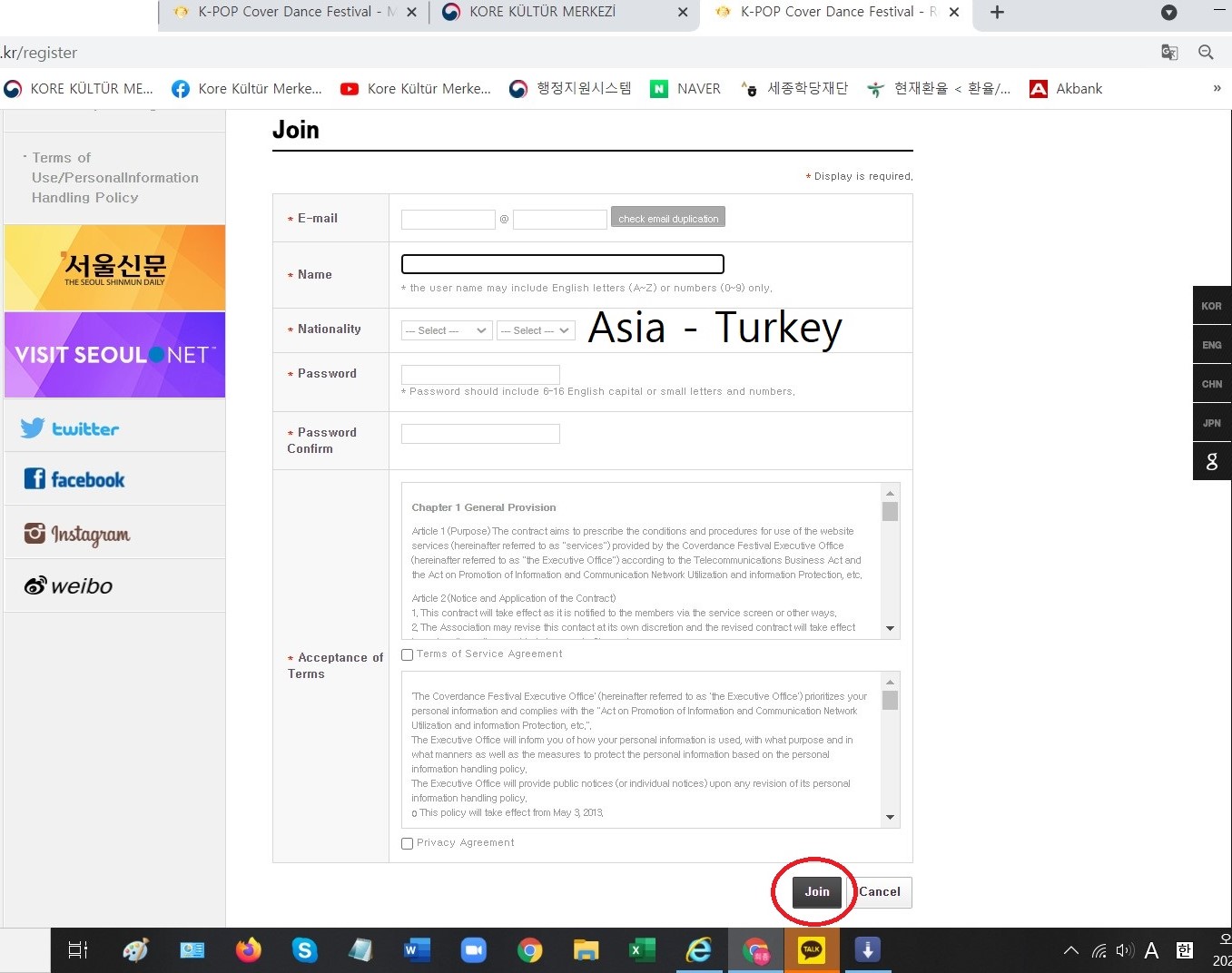Open NAVER bookmark
The height and width of the screenshot is (973, 1232).
pyautogui.click(x=685, y=88)
